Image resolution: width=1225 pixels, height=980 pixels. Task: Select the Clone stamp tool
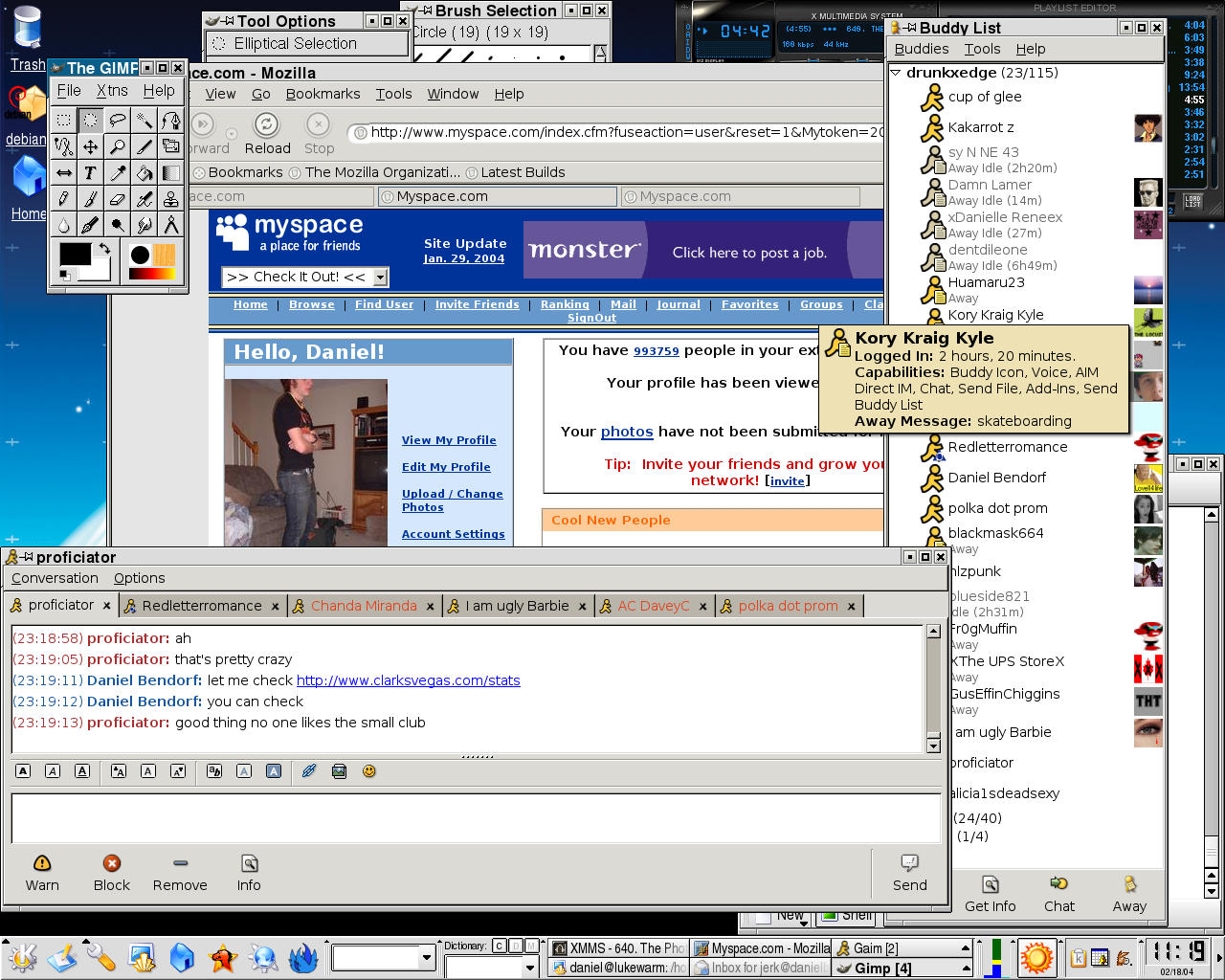[170, 199]
